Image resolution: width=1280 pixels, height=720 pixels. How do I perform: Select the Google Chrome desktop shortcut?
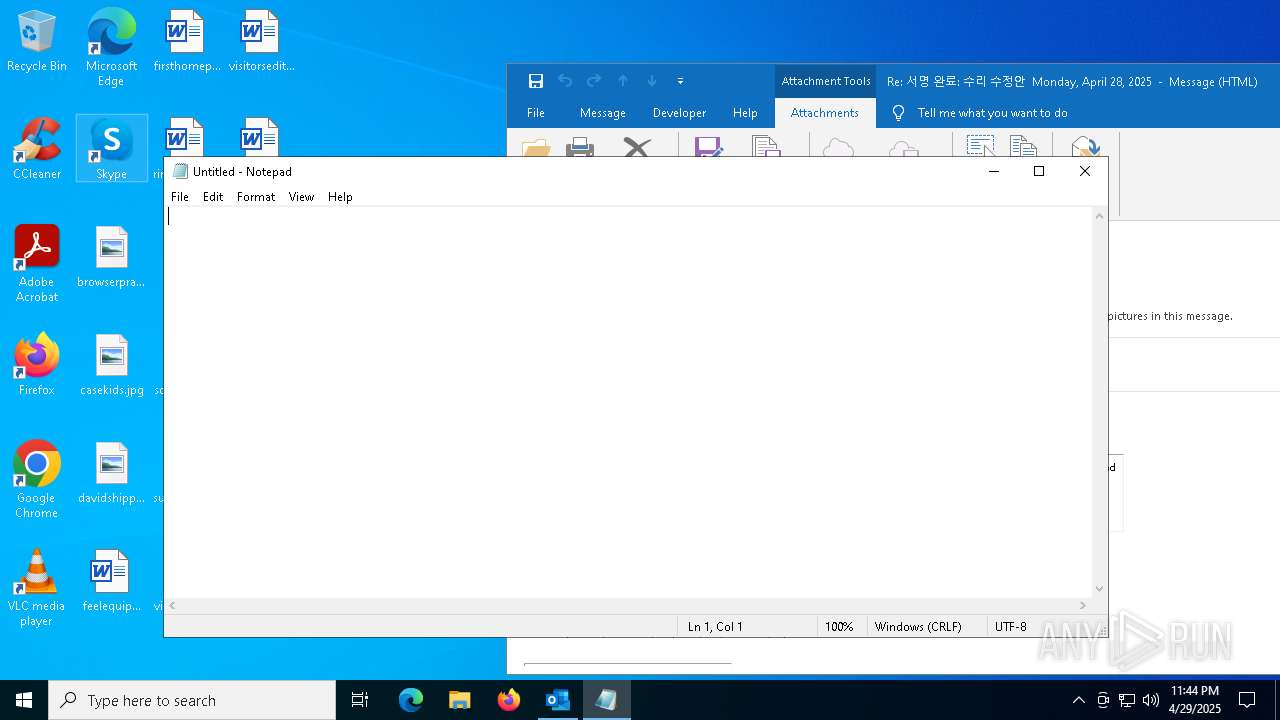(37, 480)
